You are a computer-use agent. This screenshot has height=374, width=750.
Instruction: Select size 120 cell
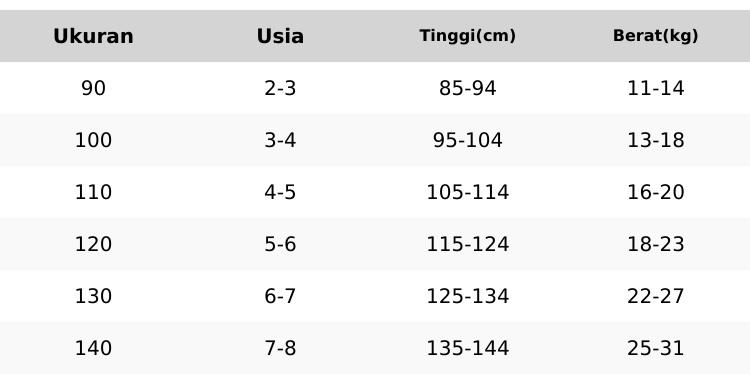93,244
